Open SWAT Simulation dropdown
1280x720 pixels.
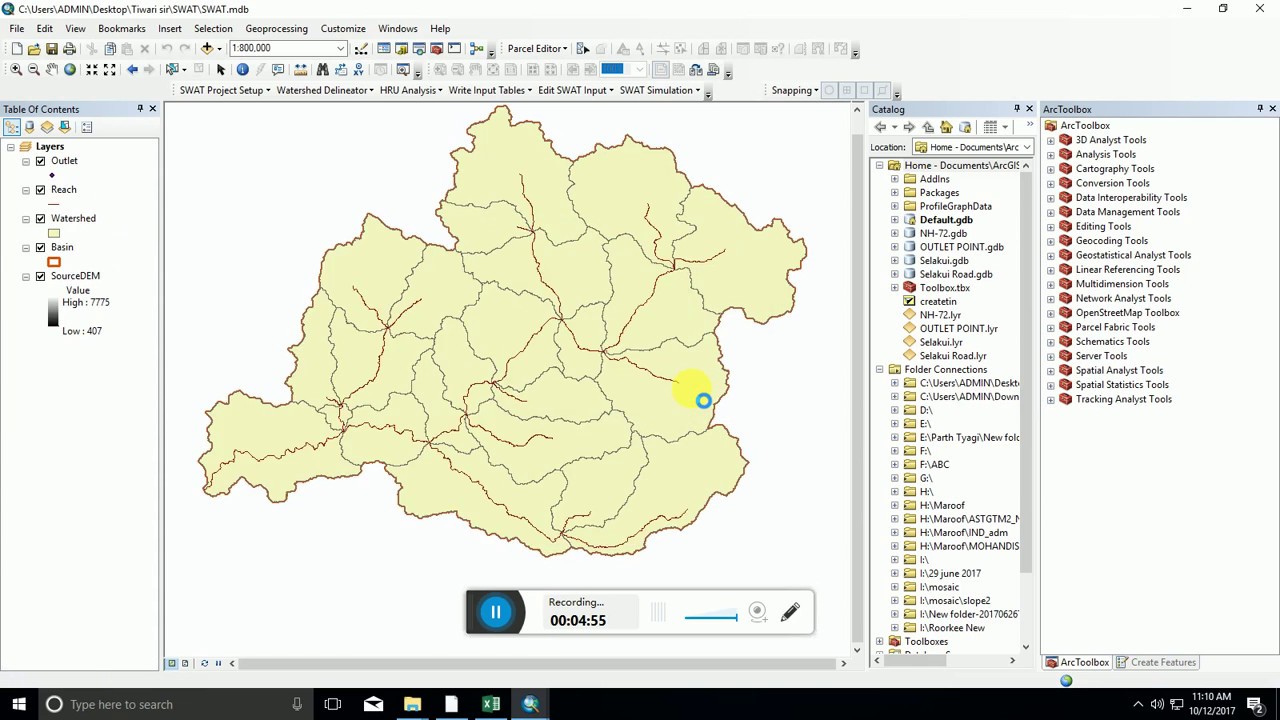(660, 90)
